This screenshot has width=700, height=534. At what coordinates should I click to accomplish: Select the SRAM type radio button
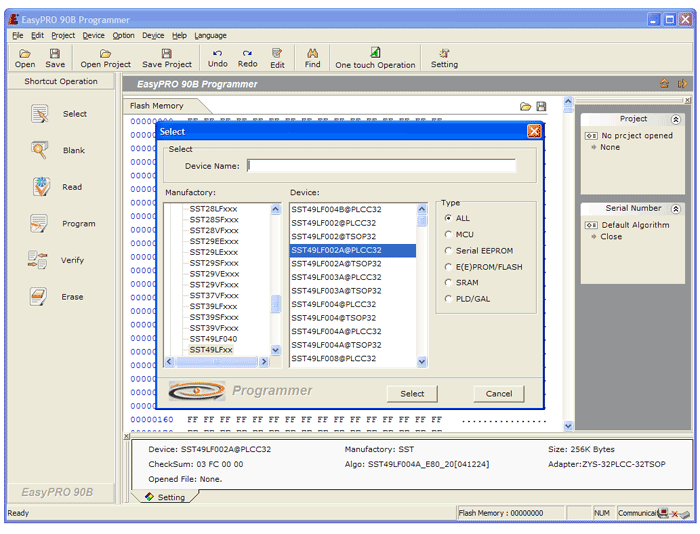pyautogui.click(x=448, y=282)
